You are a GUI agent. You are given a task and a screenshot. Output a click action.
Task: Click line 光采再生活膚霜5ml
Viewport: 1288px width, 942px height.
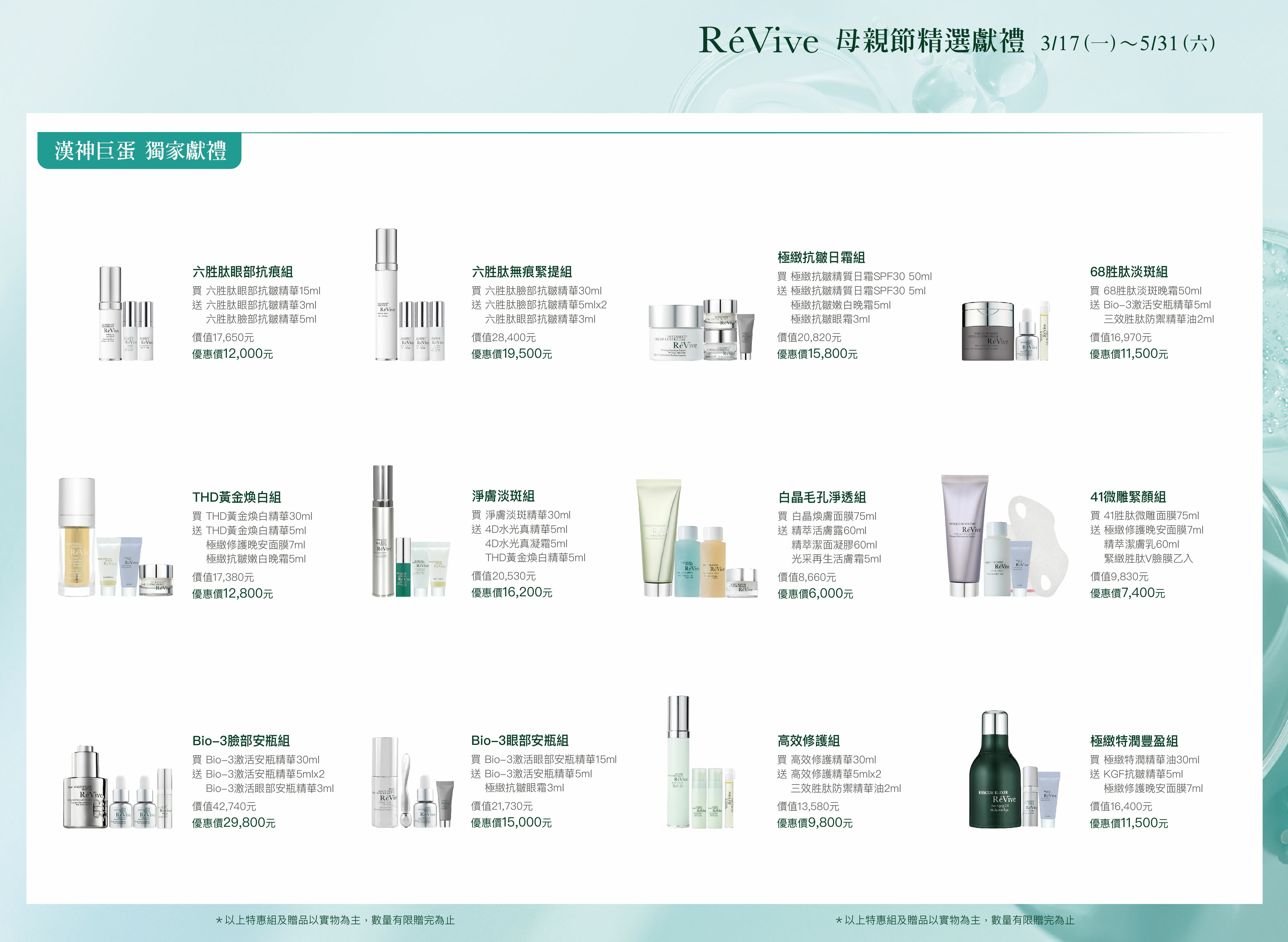pos(836,559)
